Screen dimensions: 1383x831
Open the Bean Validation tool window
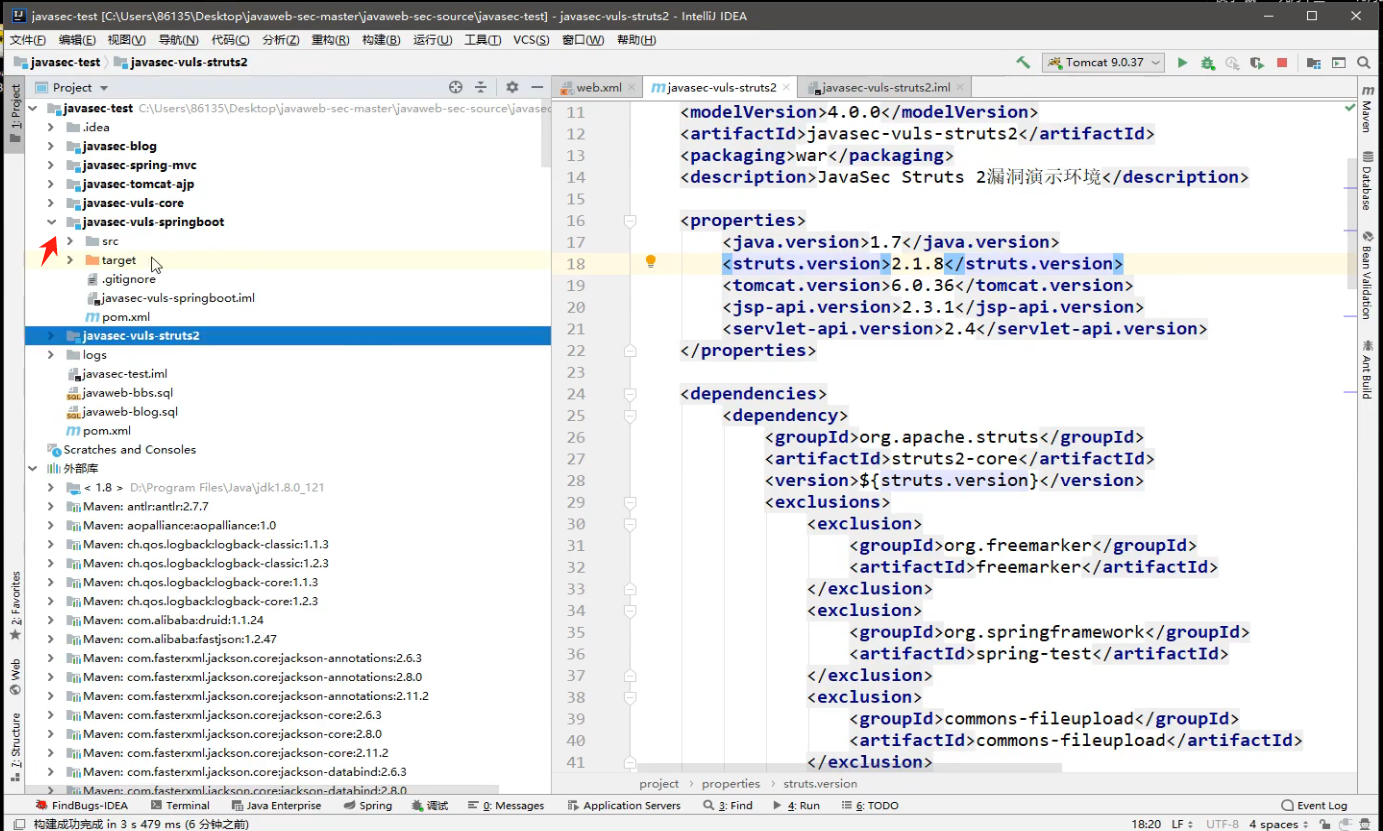tap(1367, 275)
